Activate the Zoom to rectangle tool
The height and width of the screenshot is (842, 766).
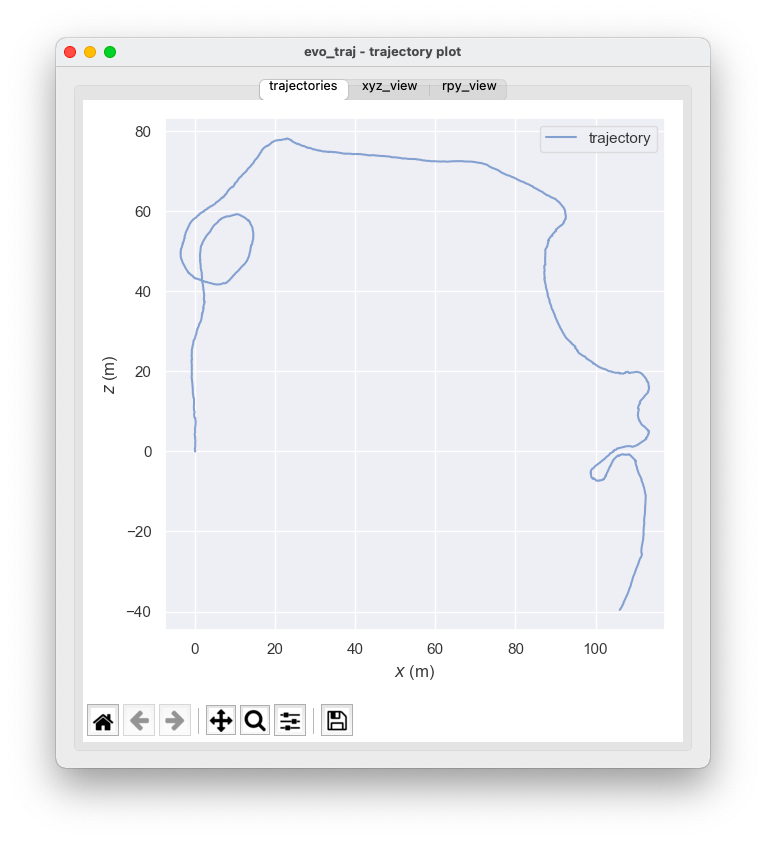pos(255,720)
